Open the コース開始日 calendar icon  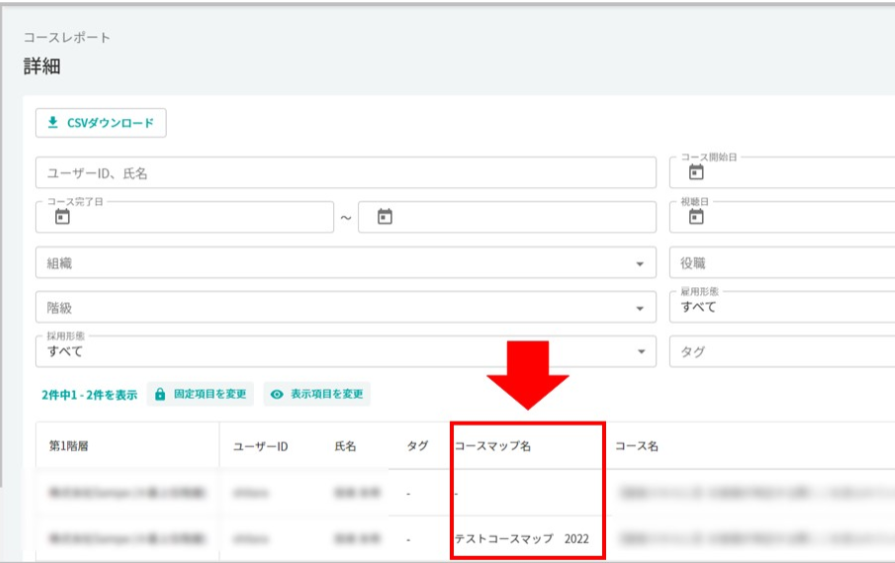696,172
